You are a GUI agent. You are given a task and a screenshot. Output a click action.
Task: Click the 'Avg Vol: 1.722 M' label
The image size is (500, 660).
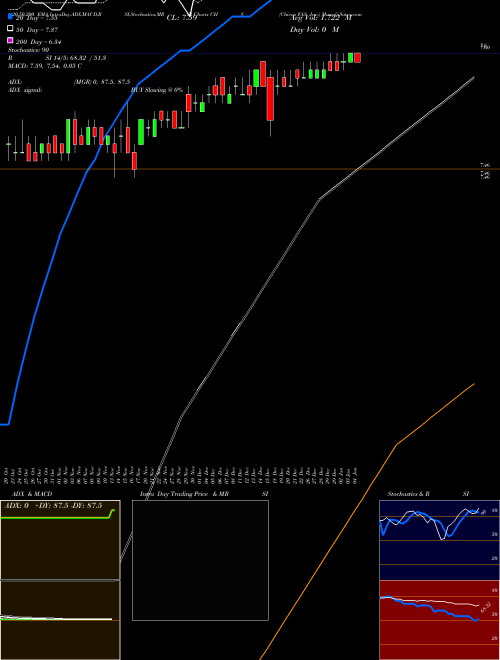321,18
